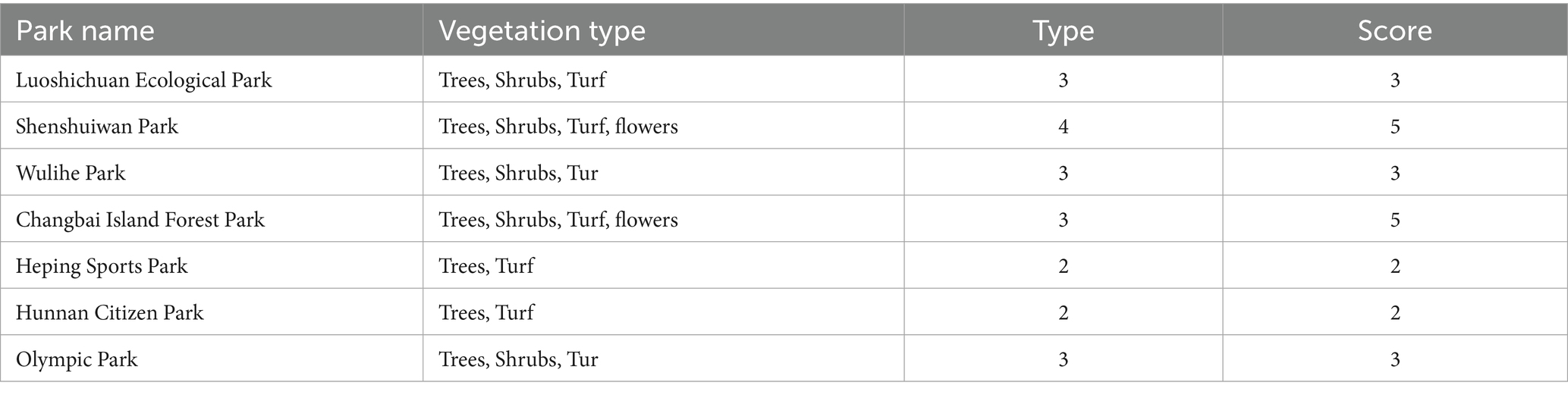Click the Olympic Park name cell
Image resolution: width=1568 pixels, height=395 pixels.
pos(77,359)
